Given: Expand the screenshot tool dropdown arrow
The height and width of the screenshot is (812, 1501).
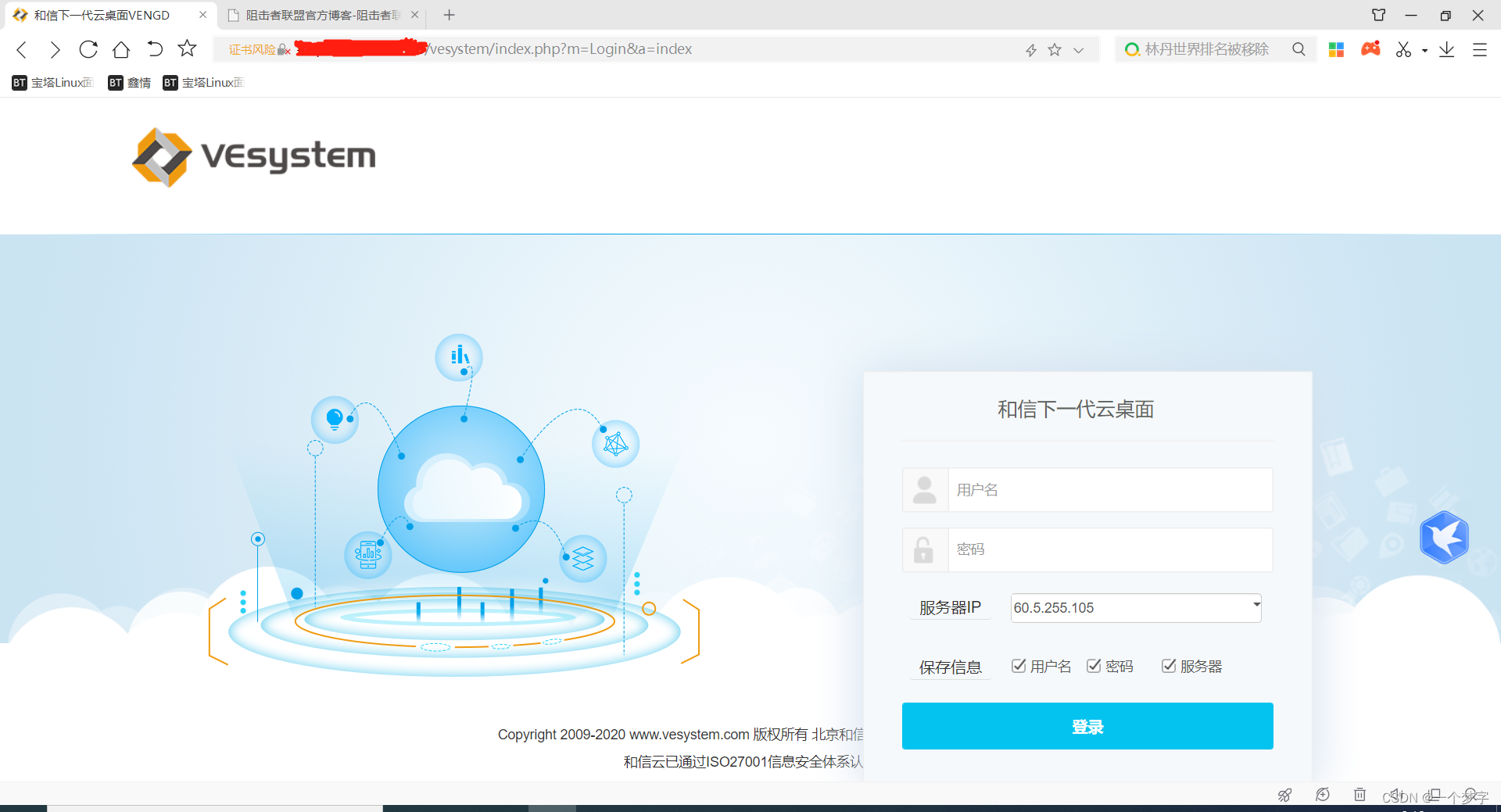Looking at the screenshot, I should tap(1424, 50).
